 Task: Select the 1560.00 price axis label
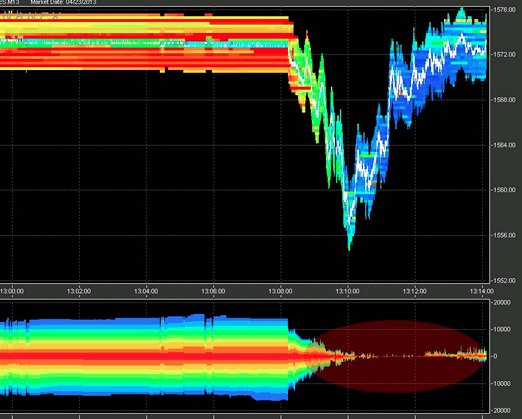(x=505, y=190)
